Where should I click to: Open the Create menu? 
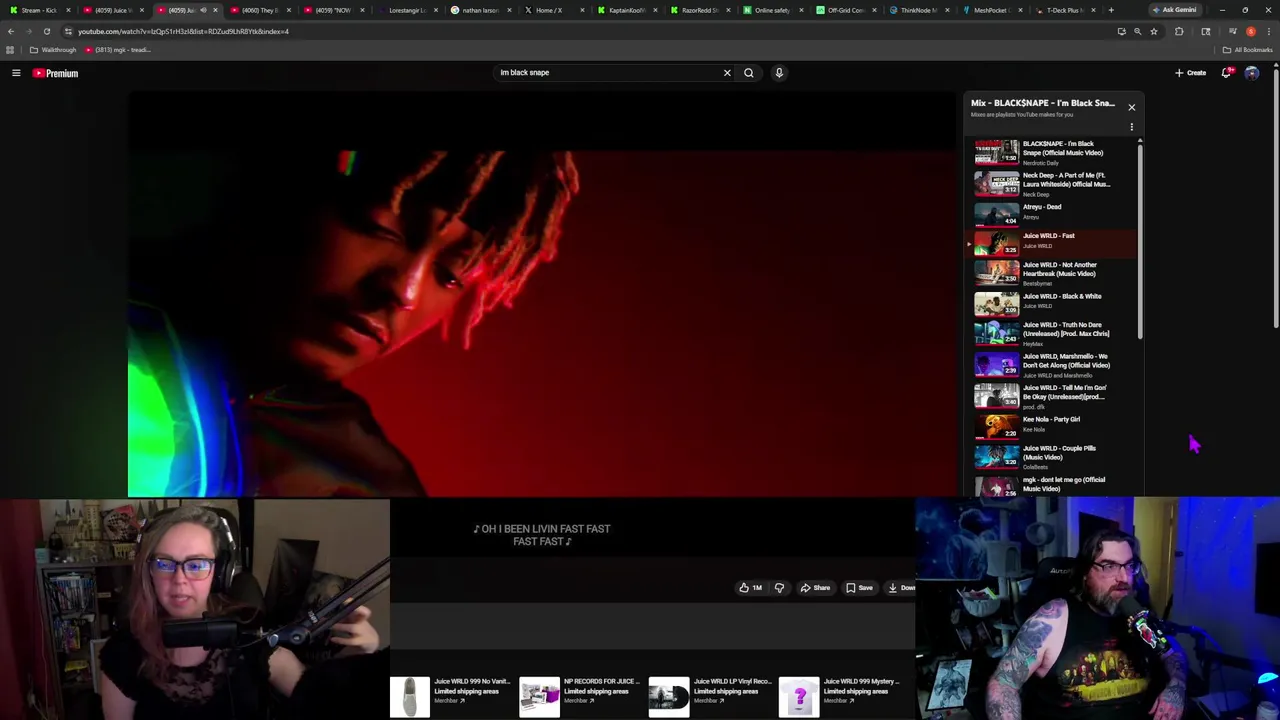(x=1190, y=73)
